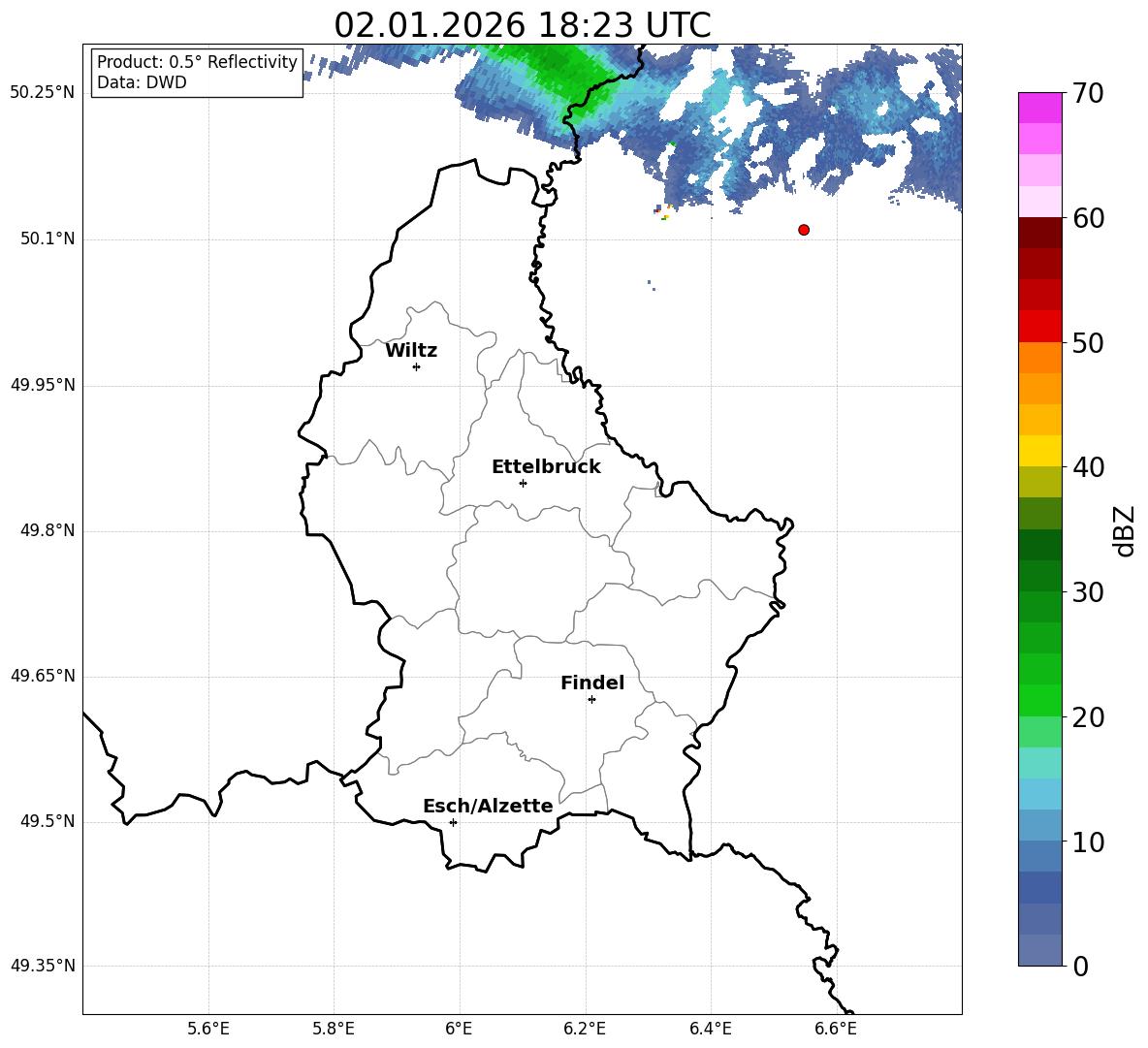The width and height of the screenshot is (1148, 1048).
Task: Click the bright green 20–22 dBZ colorbar segment
Action: [x=1039, y=700]
